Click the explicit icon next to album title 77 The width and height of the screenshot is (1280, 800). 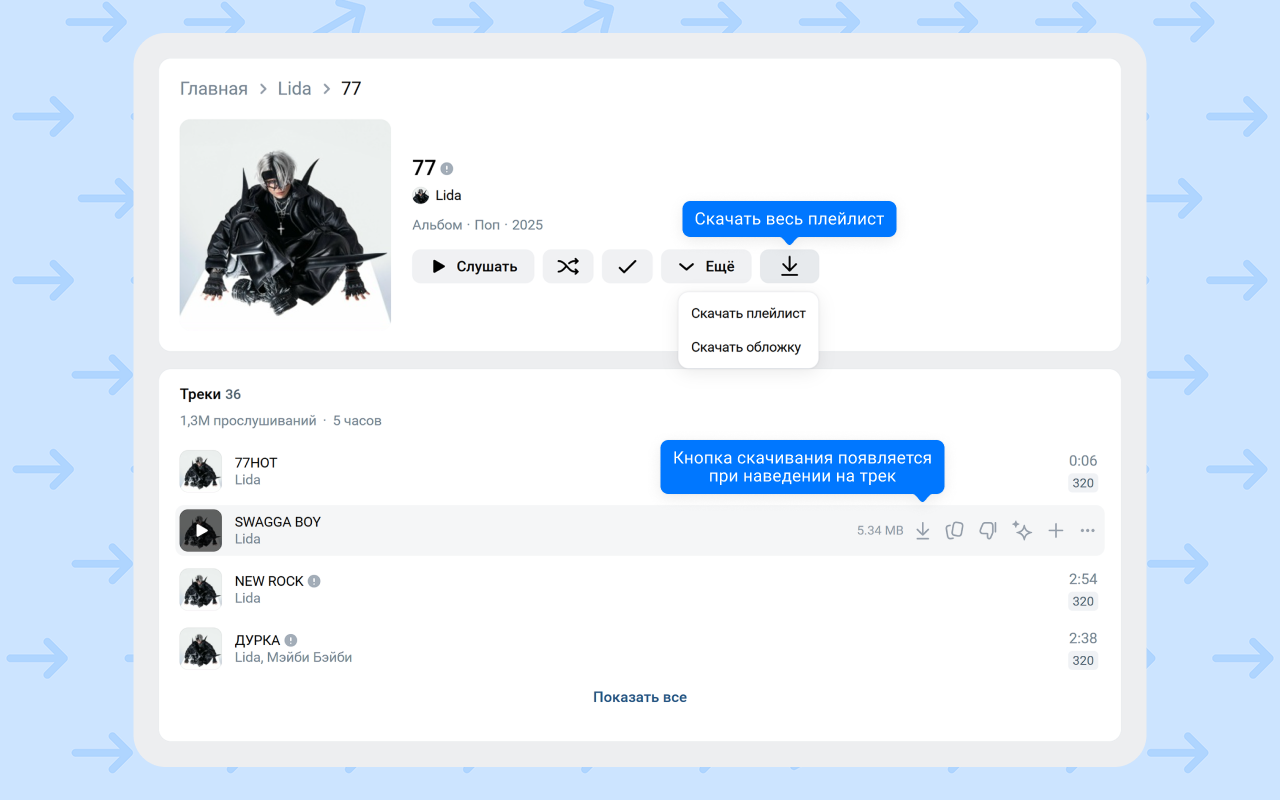(x=447, y=168)
